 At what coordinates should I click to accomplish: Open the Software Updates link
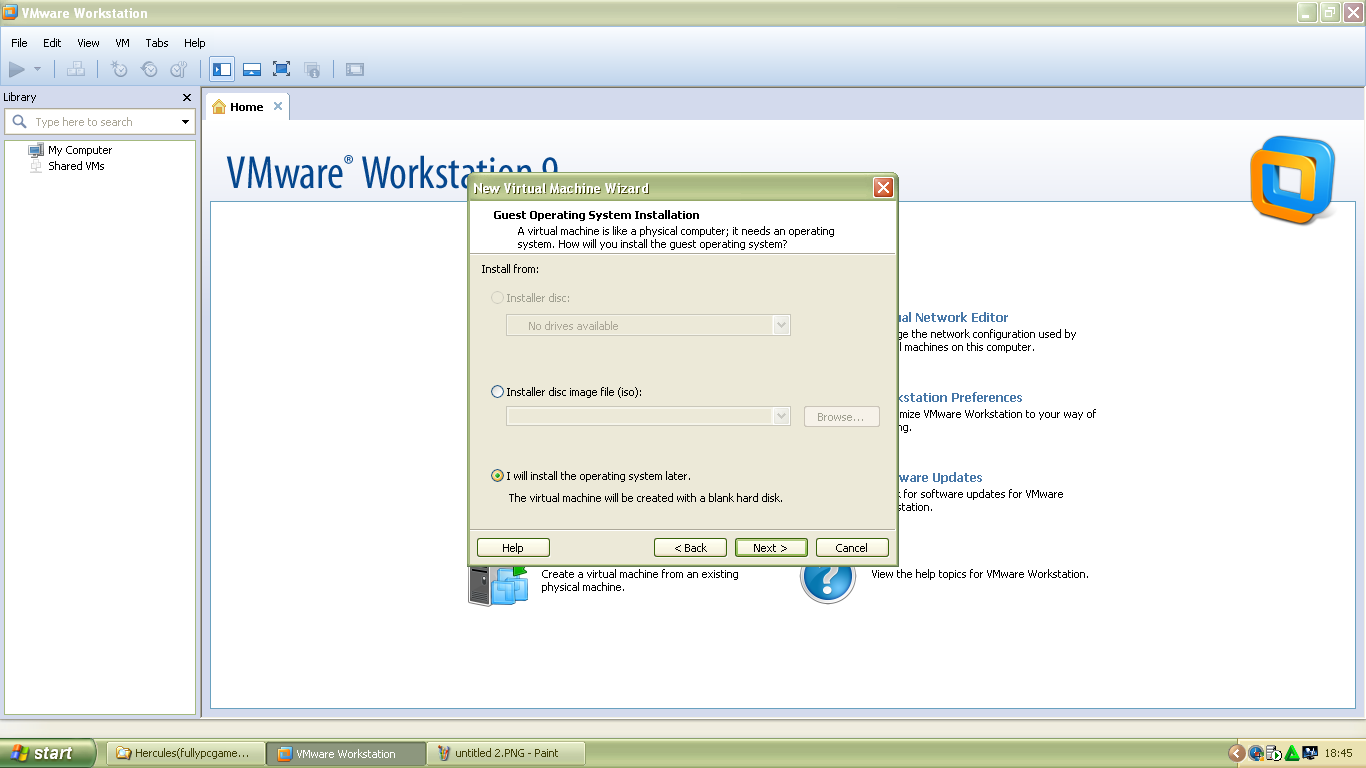click(x=940, y=477)
